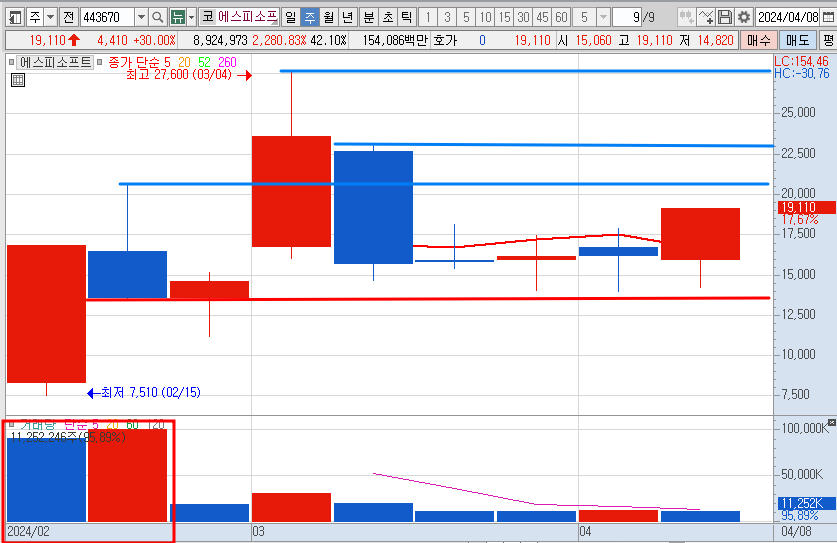Click the moving average 260 legend value
This screenshot has height=543, width=837.
[x=227, y=62]
